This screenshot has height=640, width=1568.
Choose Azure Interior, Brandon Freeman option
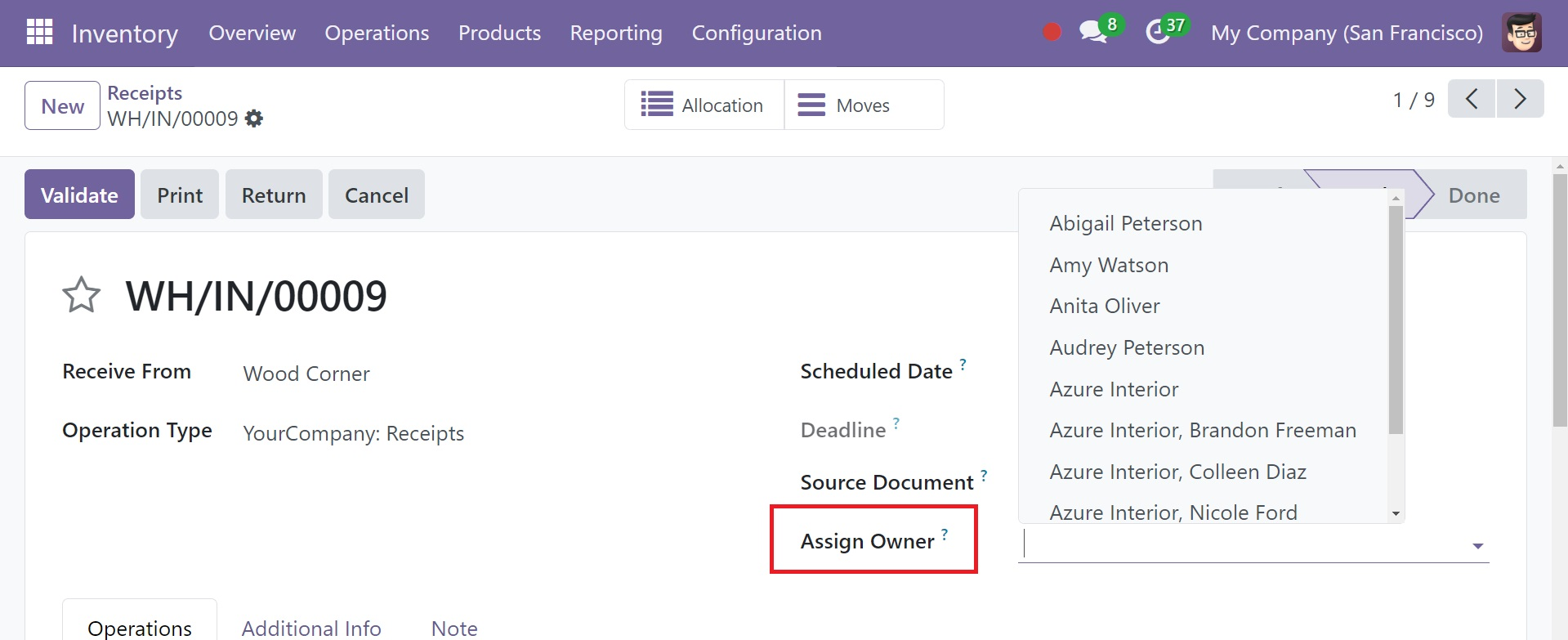1203,430
